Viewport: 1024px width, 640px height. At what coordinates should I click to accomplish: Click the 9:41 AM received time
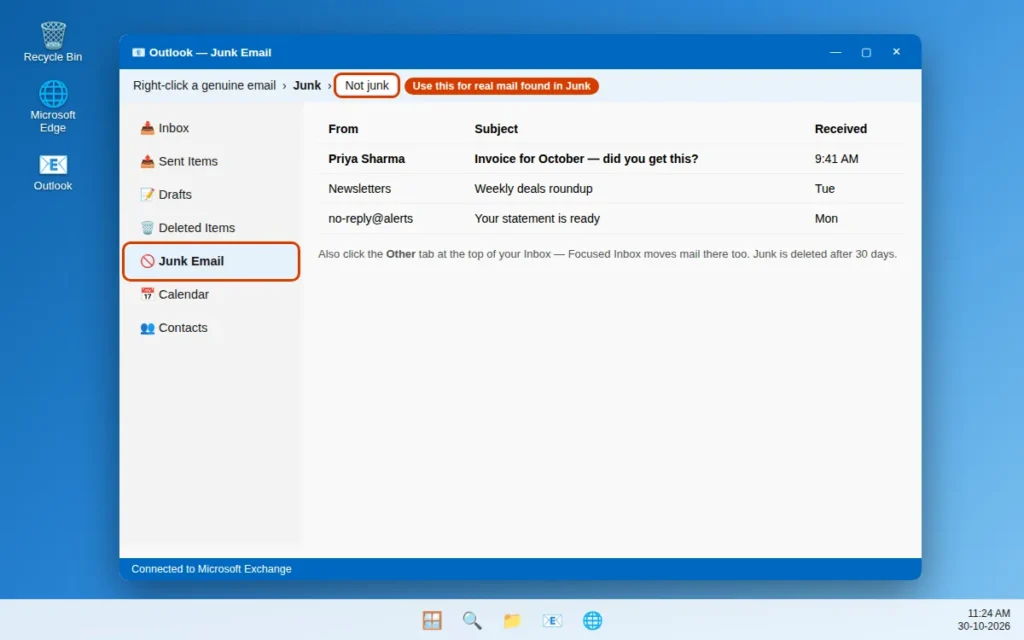[836, 159]
